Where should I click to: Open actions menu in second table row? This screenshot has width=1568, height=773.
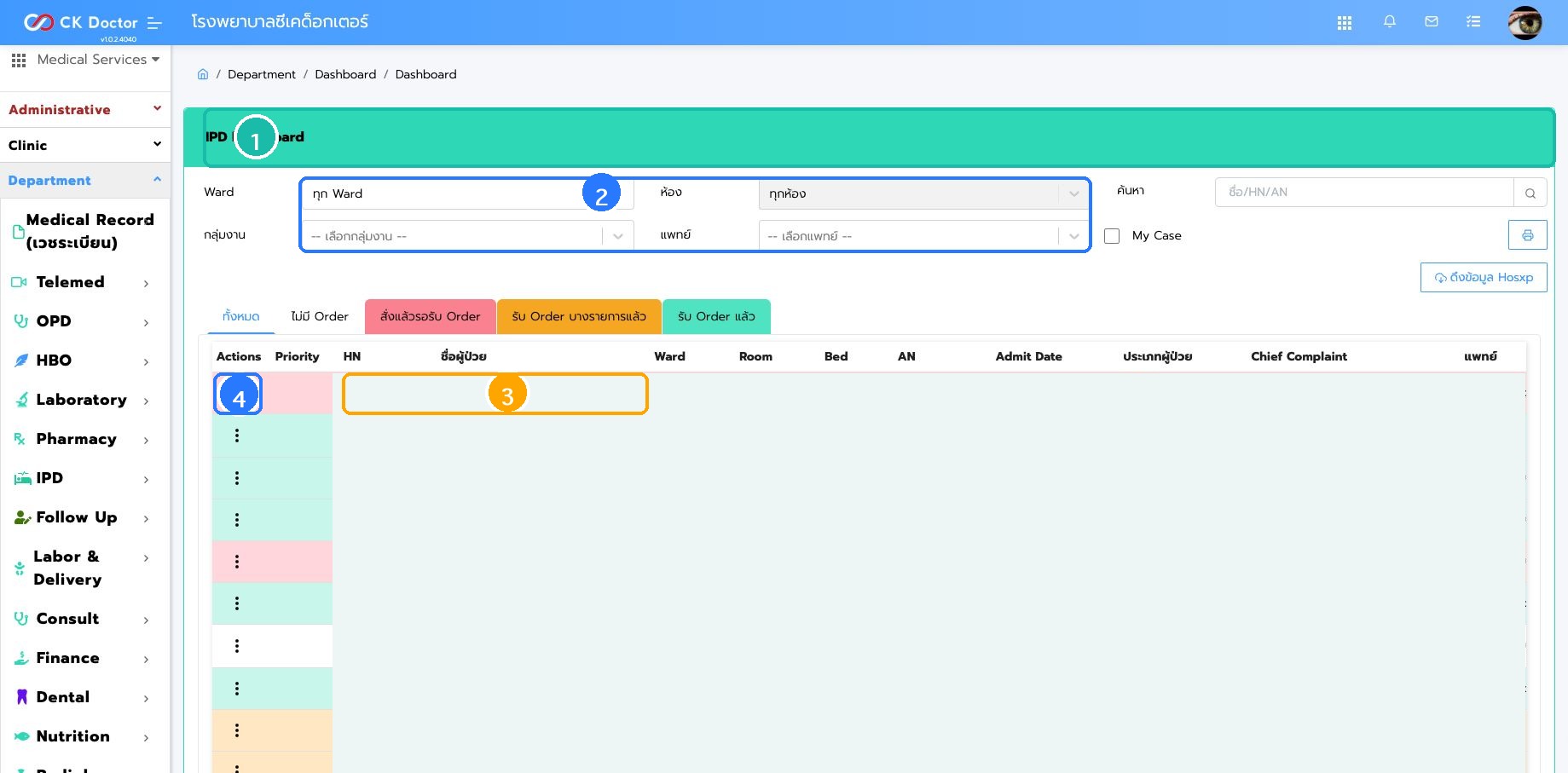(x=237, y=436)
